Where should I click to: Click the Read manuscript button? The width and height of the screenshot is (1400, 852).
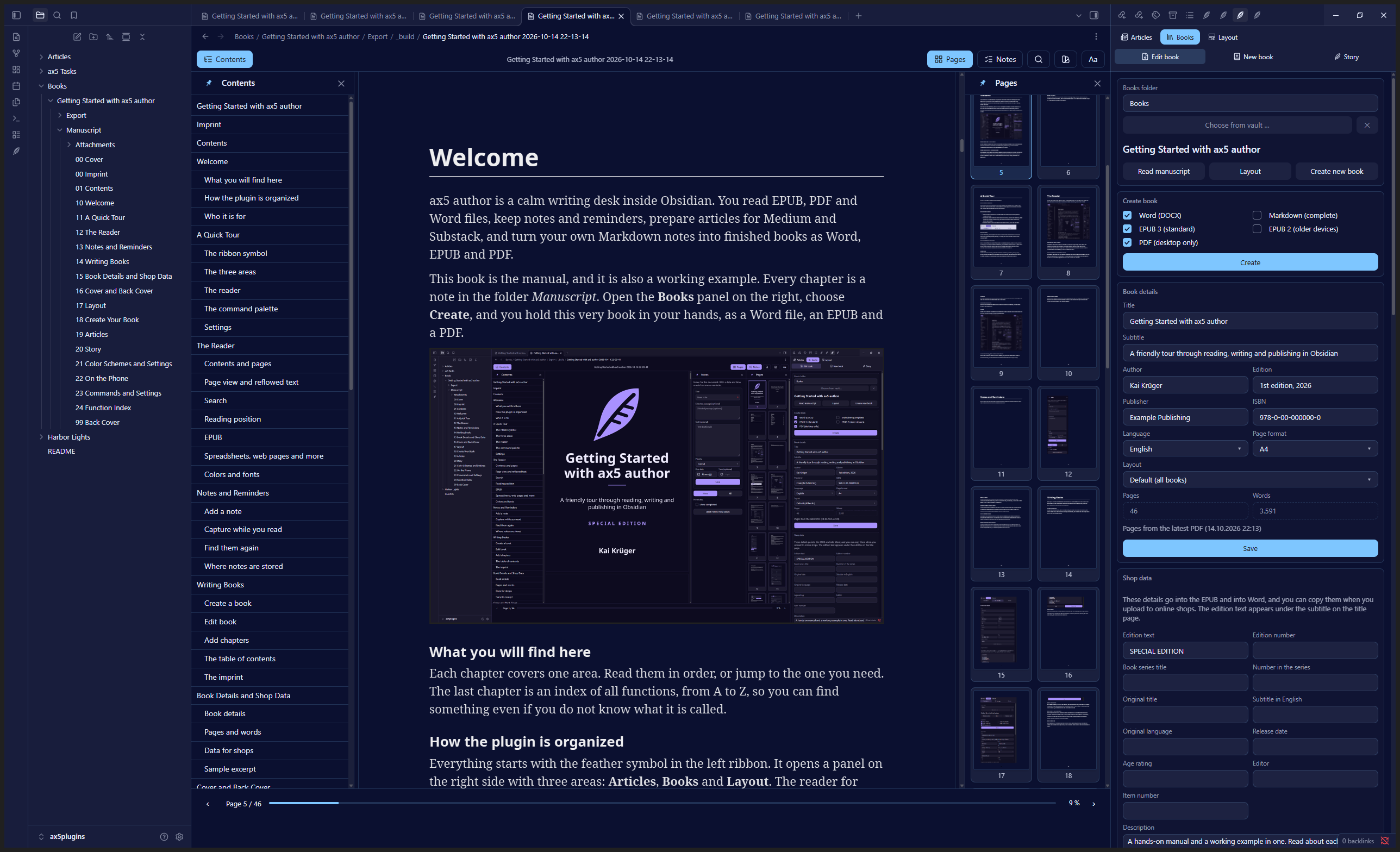[1163, 171]
